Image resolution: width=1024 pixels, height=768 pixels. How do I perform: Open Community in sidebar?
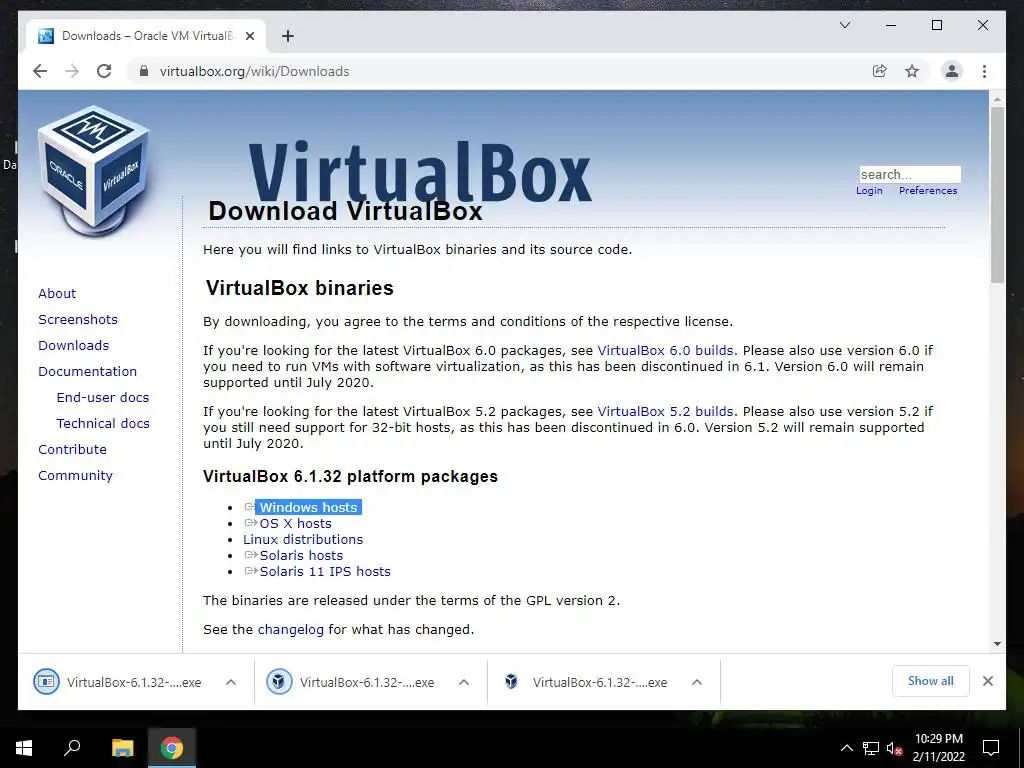click(75, 476)
